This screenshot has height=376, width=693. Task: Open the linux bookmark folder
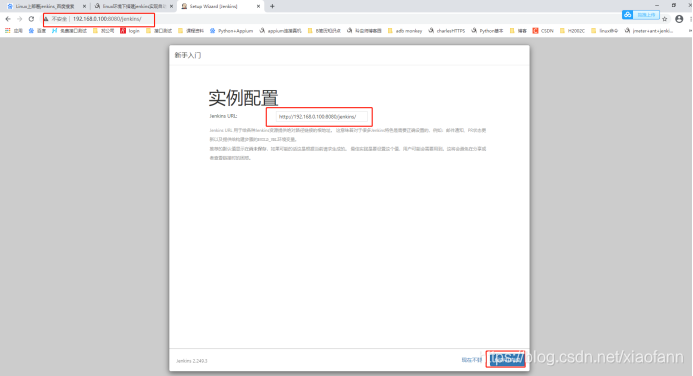[x=605, y=31]
